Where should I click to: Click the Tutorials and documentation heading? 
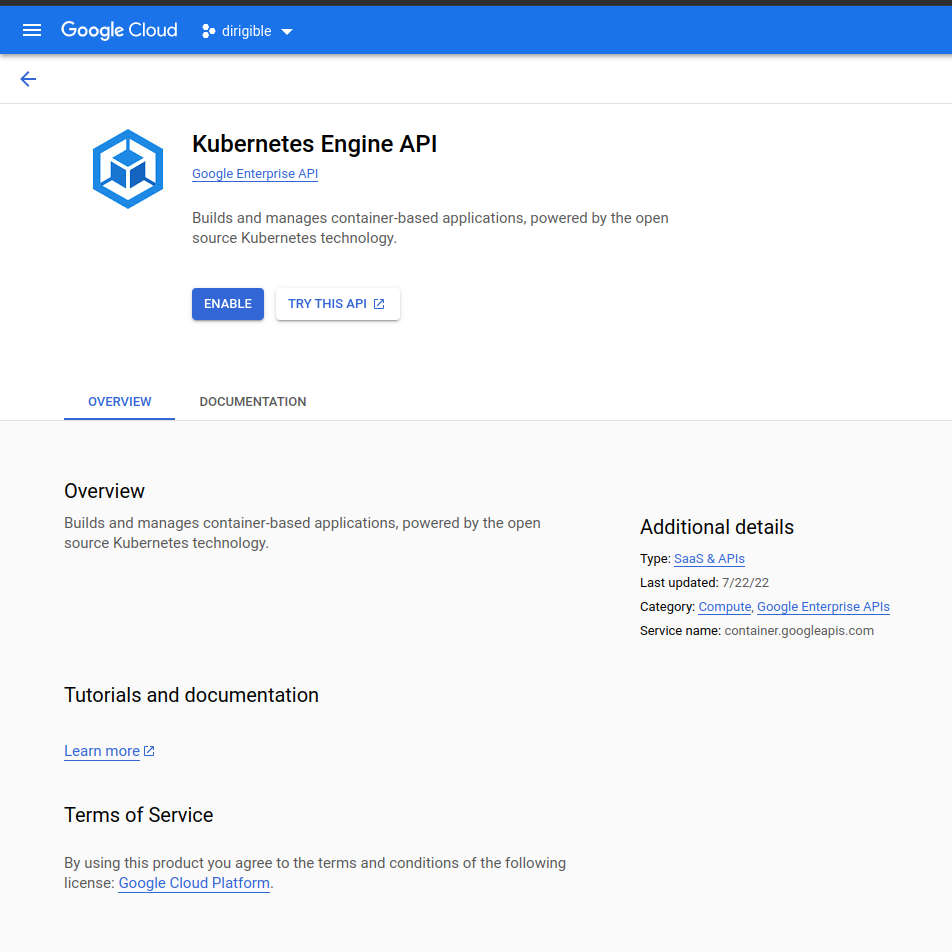pyautogui.click(x=191, y=695)
